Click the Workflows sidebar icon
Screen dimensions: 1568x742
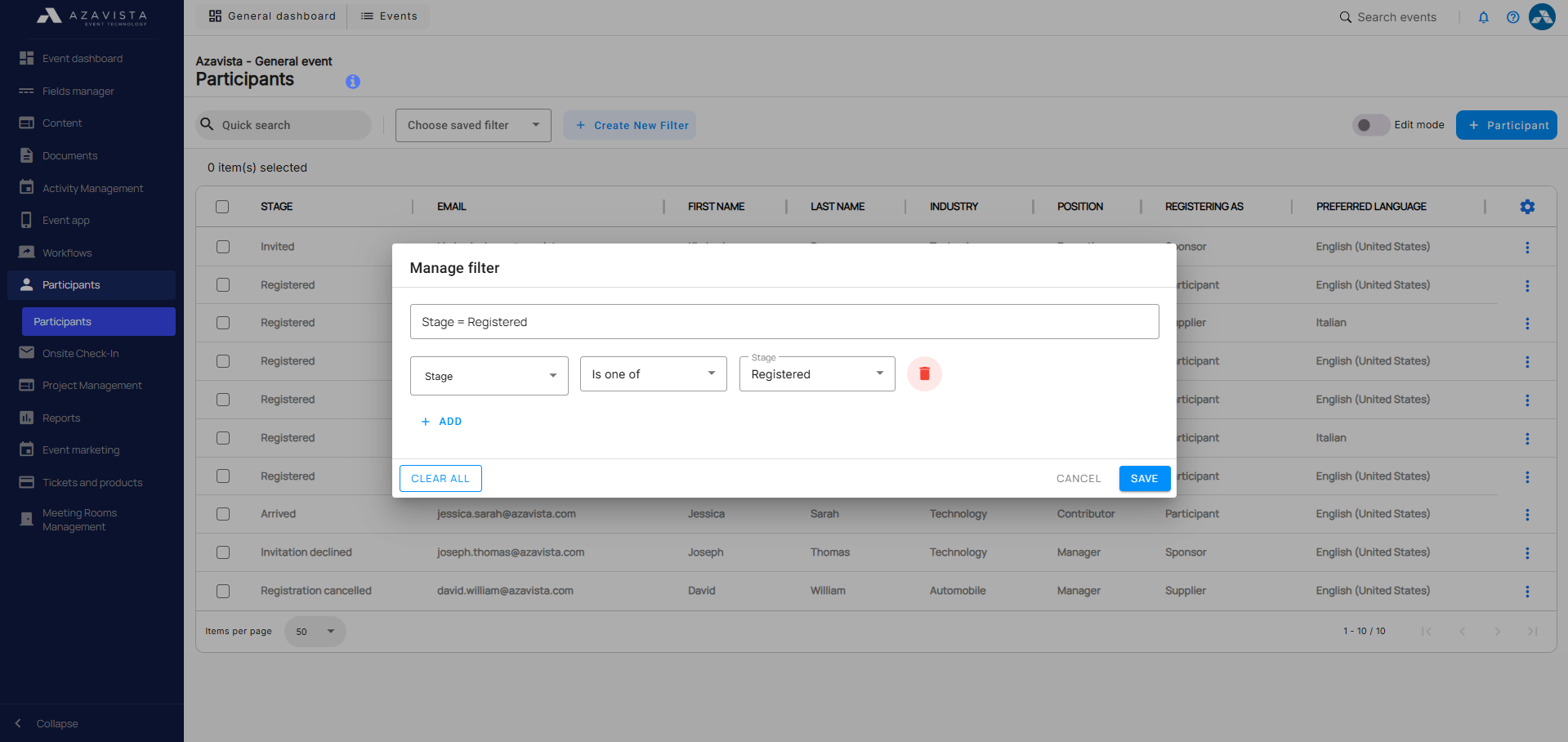tap(26, 253)
